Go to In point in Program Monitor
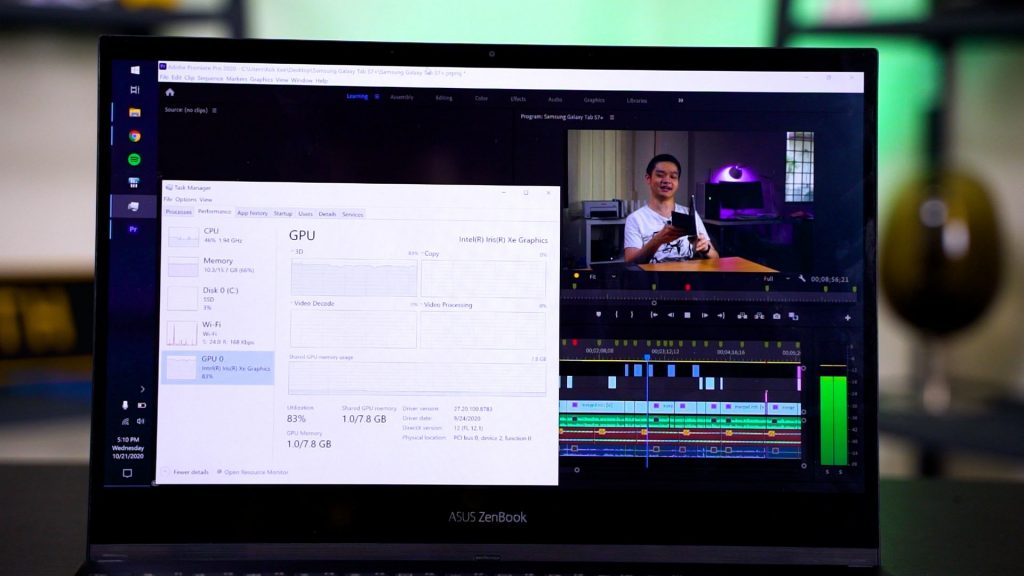 654,315
